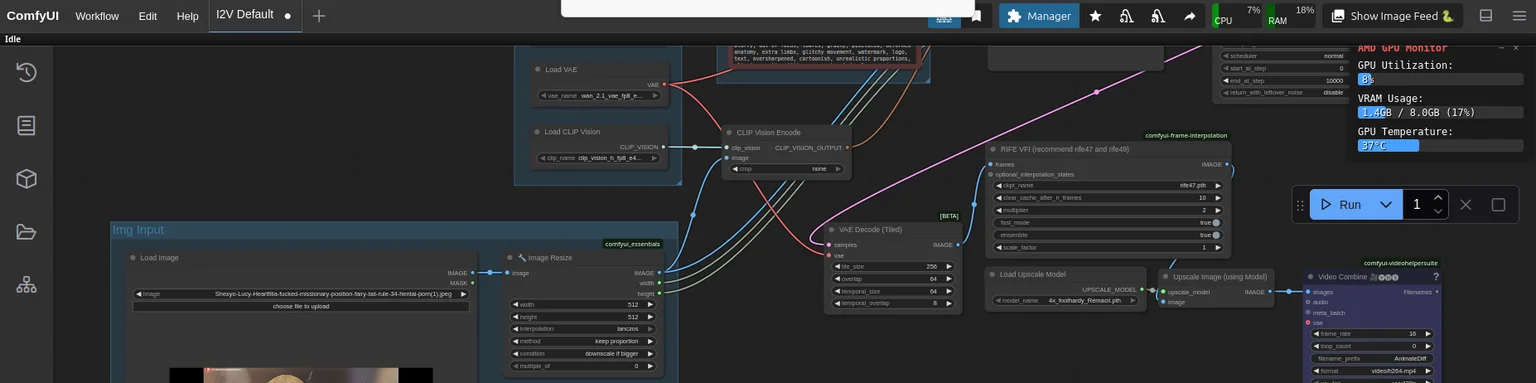Click the cancel X icon beside Run

pos(1466,204)
